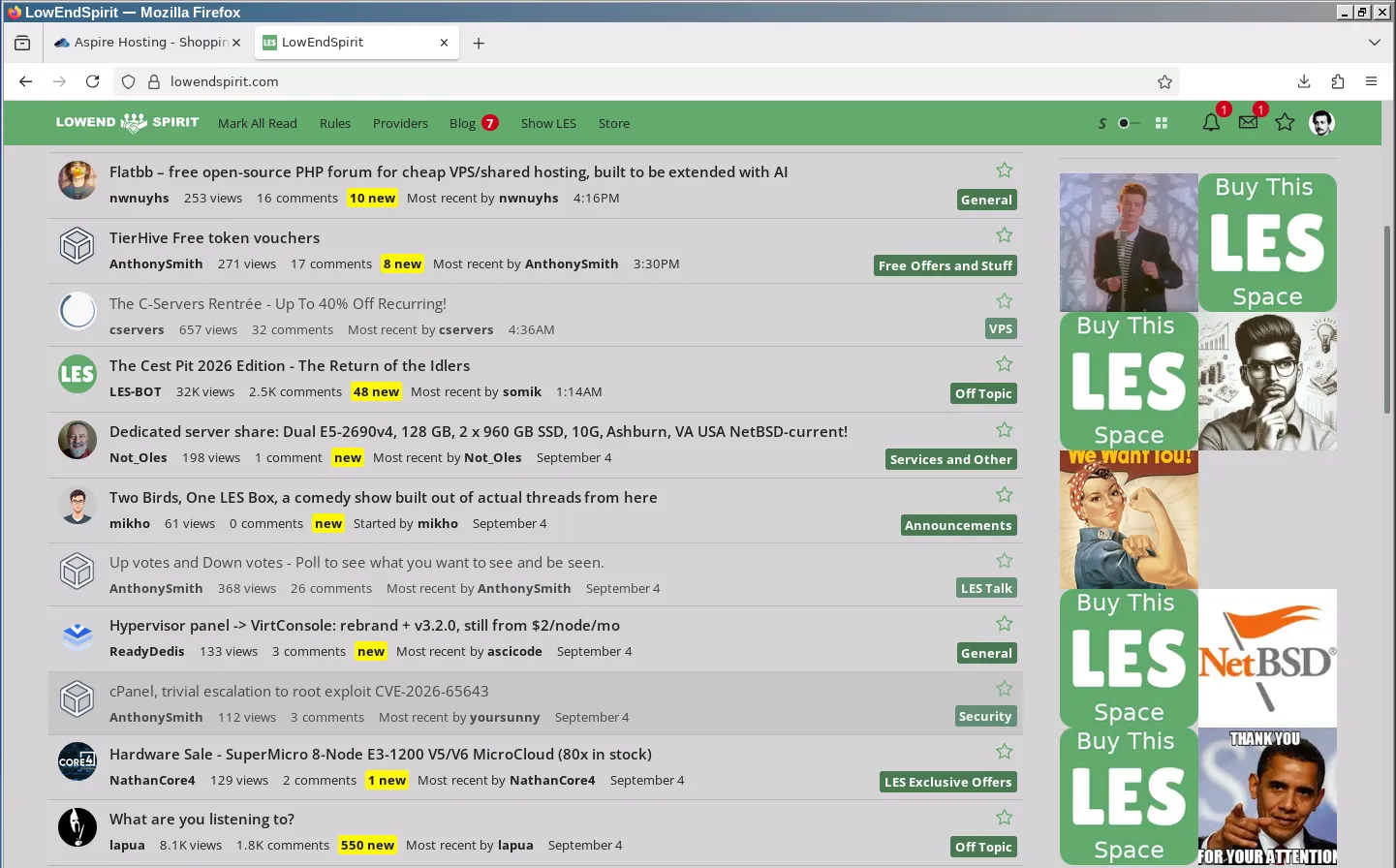
Task: Bookmark the Flatbb forum thread star
Action: coord(1005,170)
